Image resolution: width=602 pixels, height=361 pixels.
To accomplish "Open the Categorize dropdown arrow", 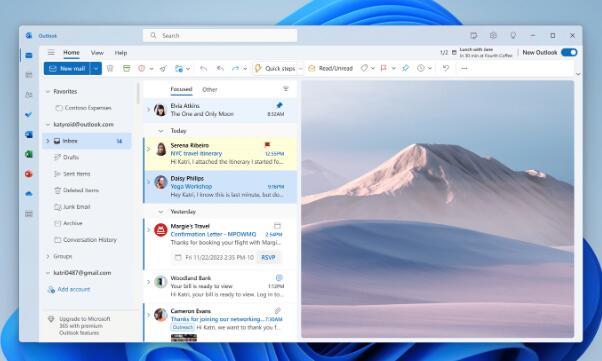I will [372, 69].
